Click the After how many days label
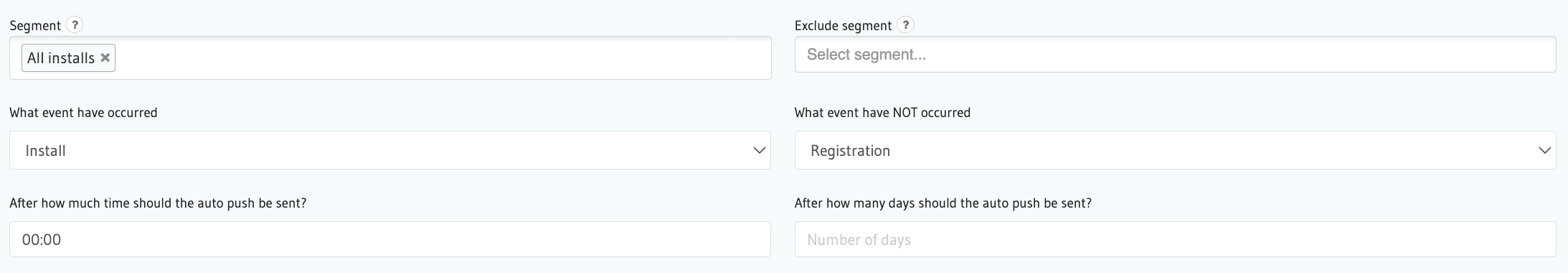The height and width of the screenshot is (273, 1568). pyautogui.click(x=943, y=203)
